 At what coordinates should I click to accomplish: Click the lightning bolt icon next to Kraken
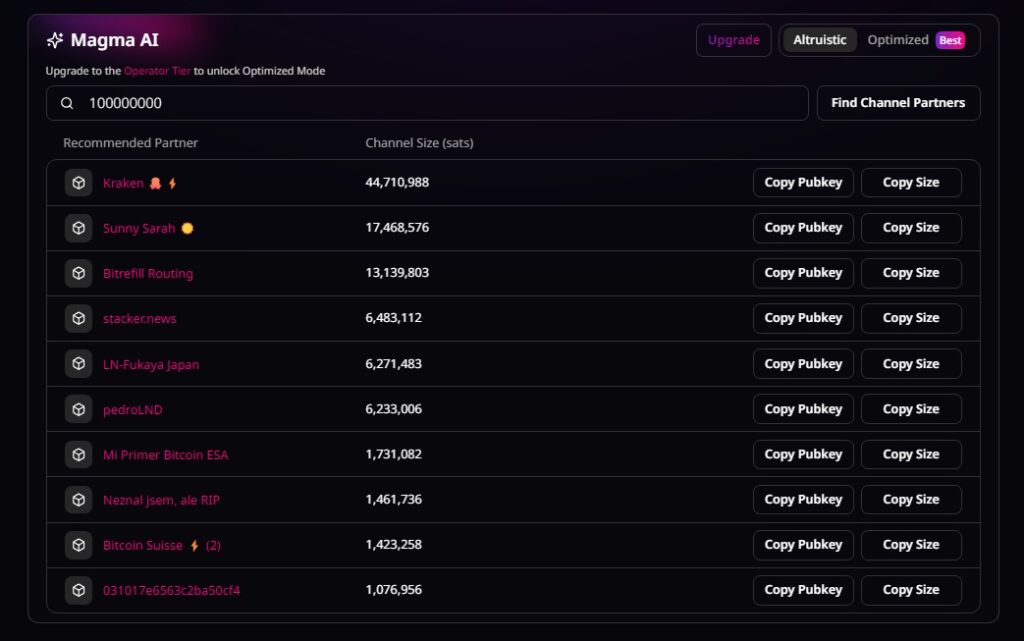(172, 183)
